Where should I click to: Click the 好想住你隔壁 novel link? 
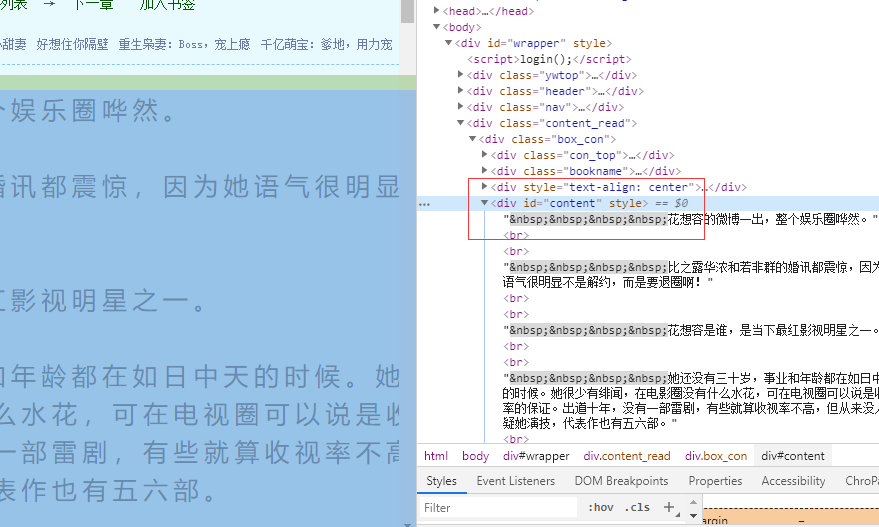(x=71, y=44)
